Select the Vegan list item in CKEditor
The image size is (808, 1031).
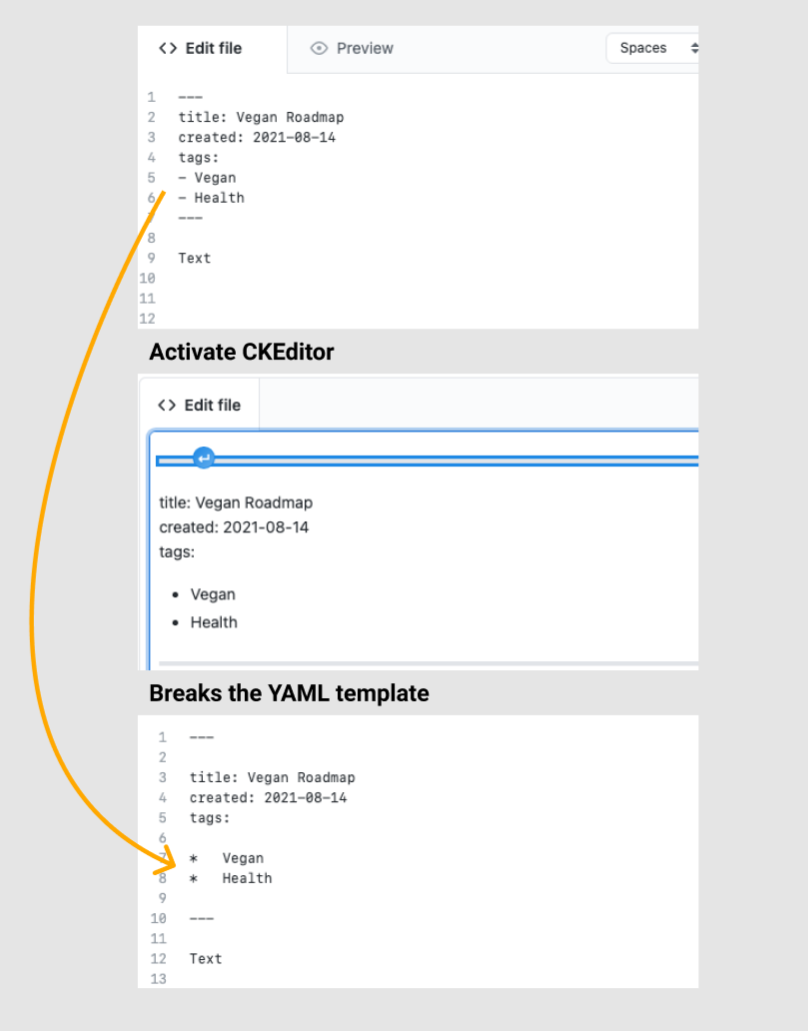[x=213, y=594]
